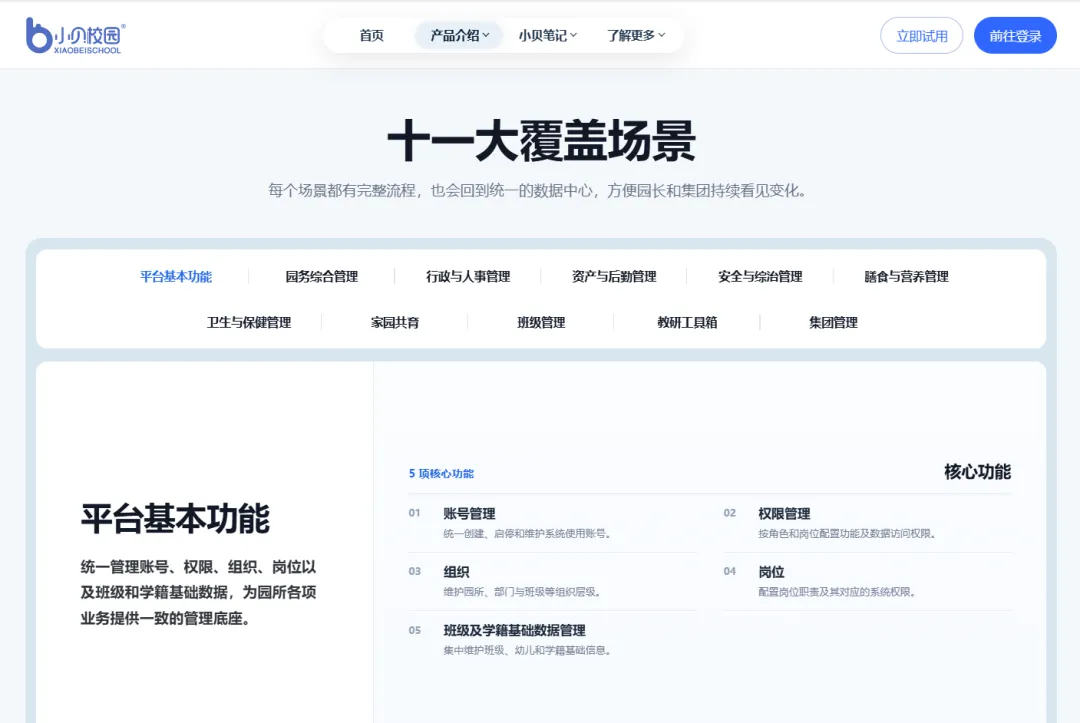Open the 行政与人事管理 tab
Screen dimensions: 1080x723
(x=468, y=276)
